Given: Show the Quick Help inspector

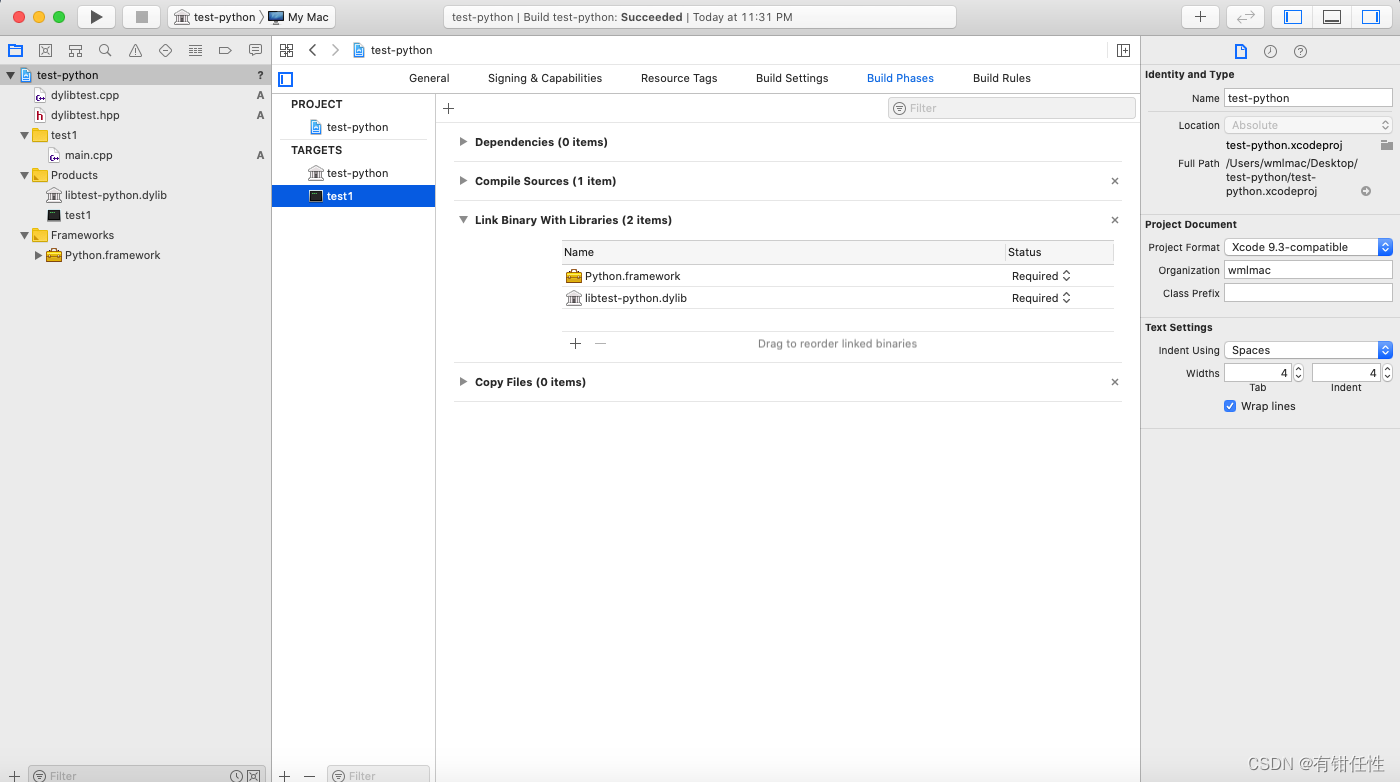Looking at the screenshot, I should [1300, 51].
